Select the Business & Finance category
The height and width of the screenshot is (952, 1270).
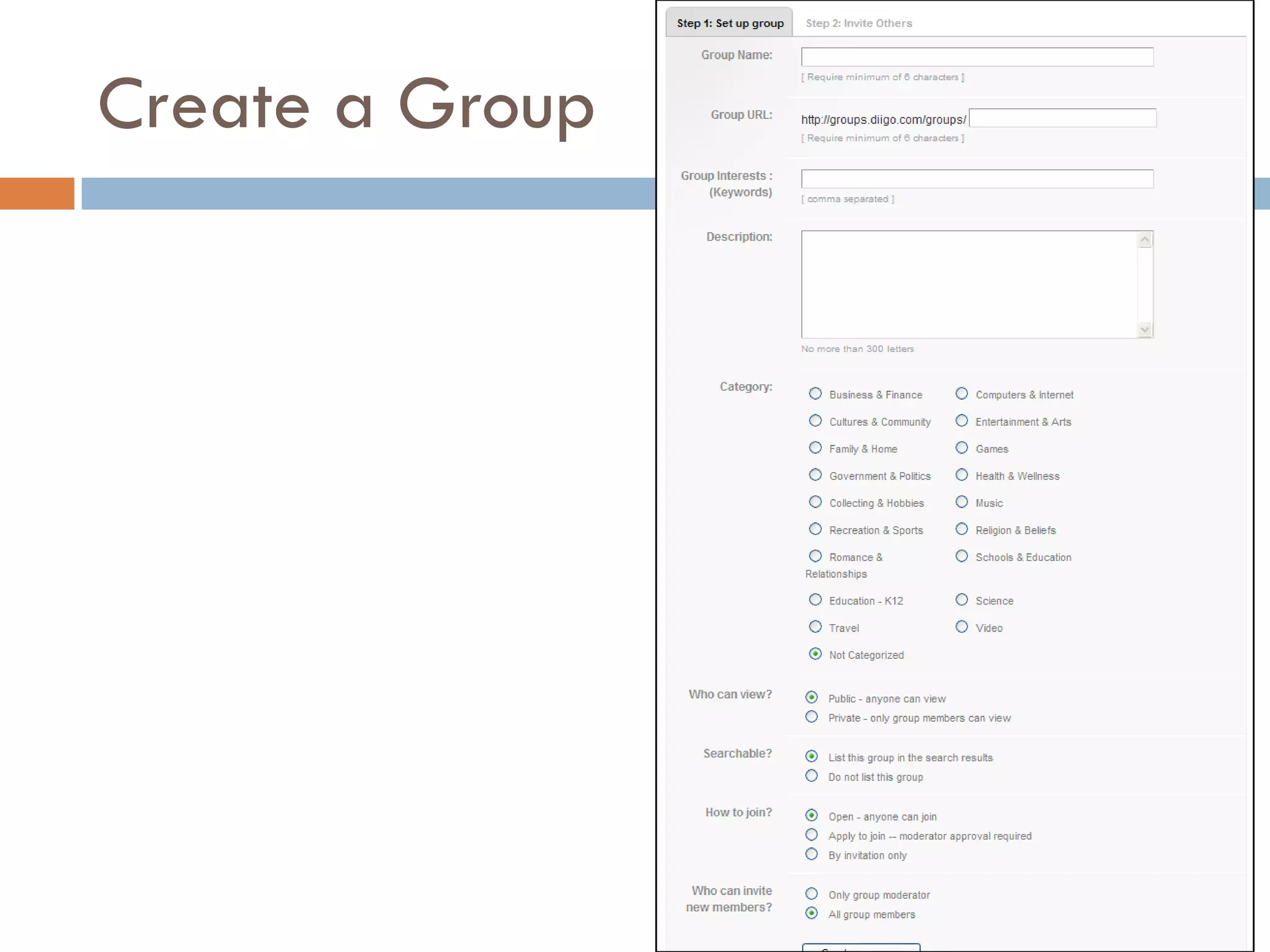815,394
